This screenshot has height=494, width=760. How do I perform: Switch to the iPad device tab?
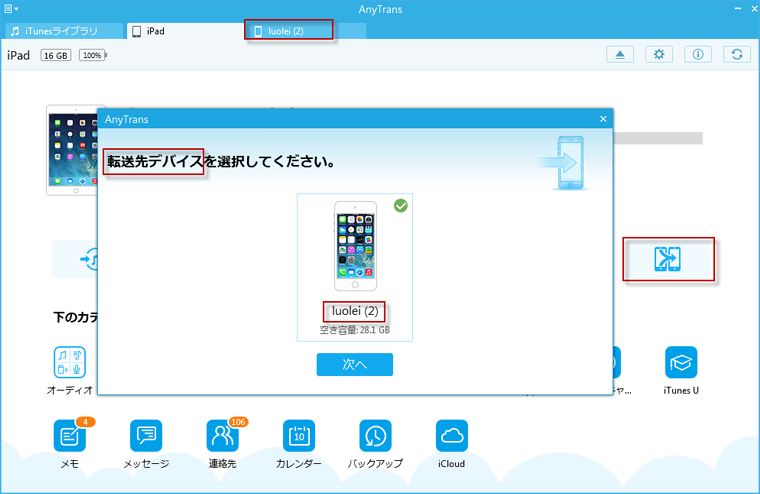pyautogui.click(x=184, y=31)
